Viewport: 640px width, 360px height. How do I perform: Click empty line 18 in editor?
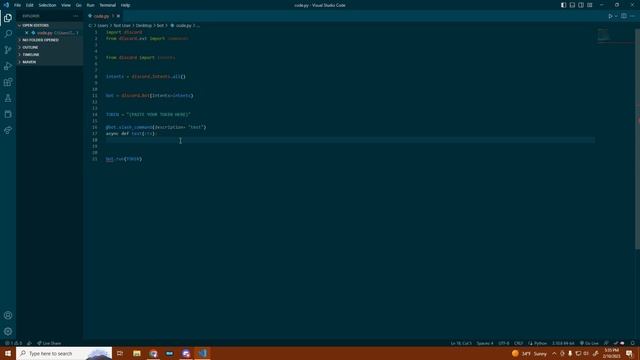[x=350, y=140]
